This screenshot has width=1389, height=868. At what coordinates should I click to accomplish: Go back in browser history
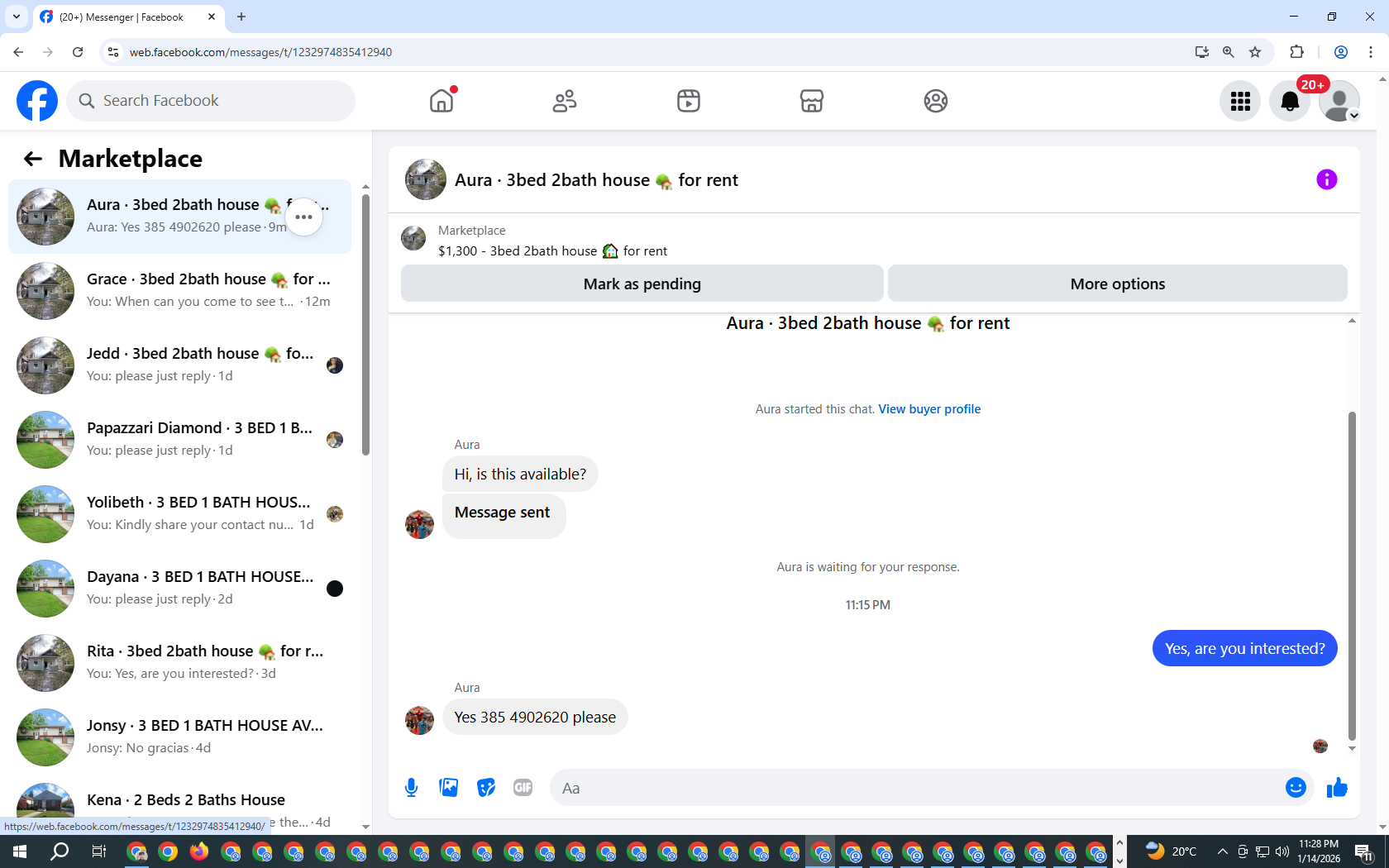point(18,52)
